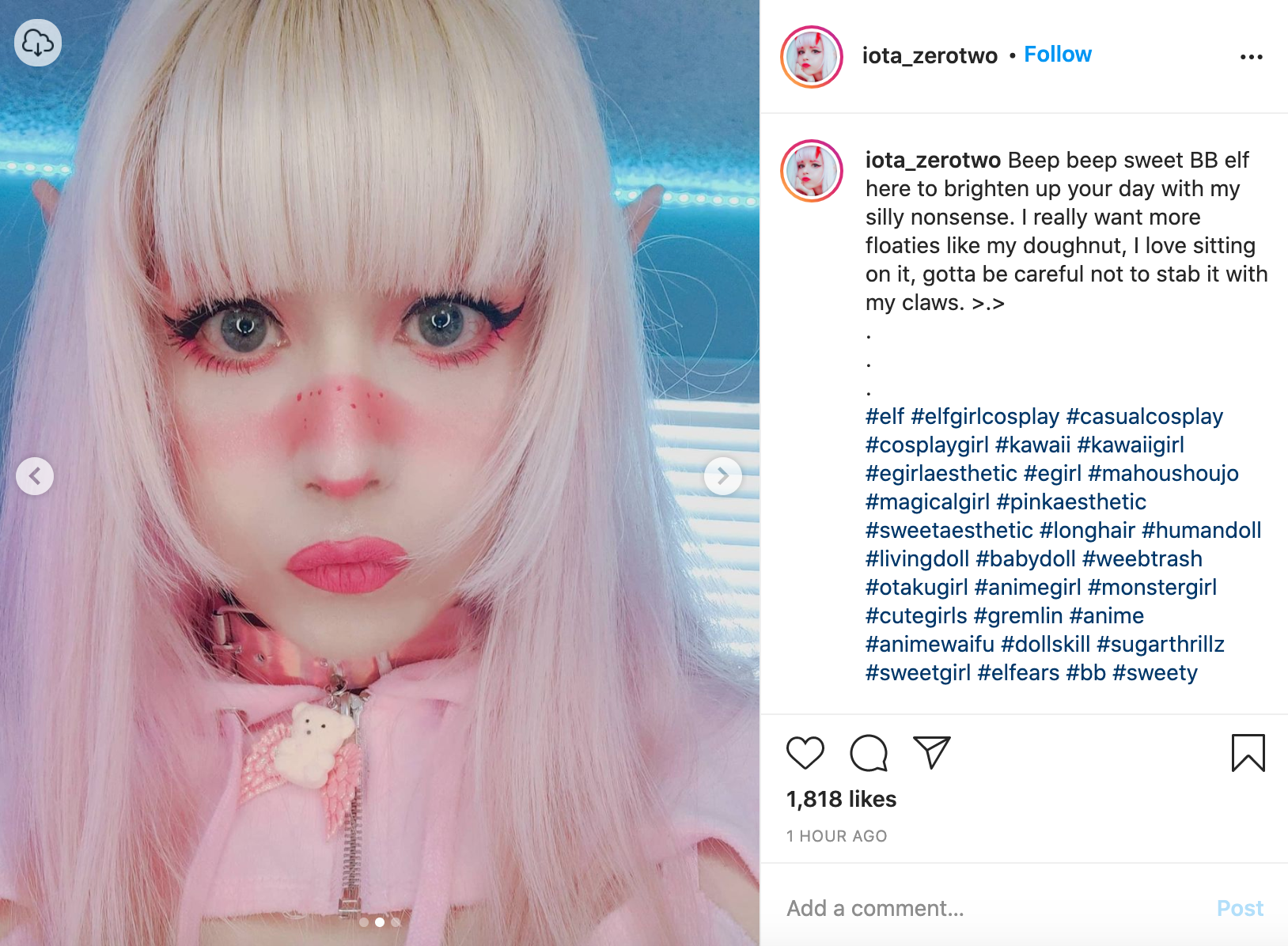Open iota_zerotwo profile from header username
Image resolution: width=1288 pixels, height=946 pixels.
(x=930, y=55)
